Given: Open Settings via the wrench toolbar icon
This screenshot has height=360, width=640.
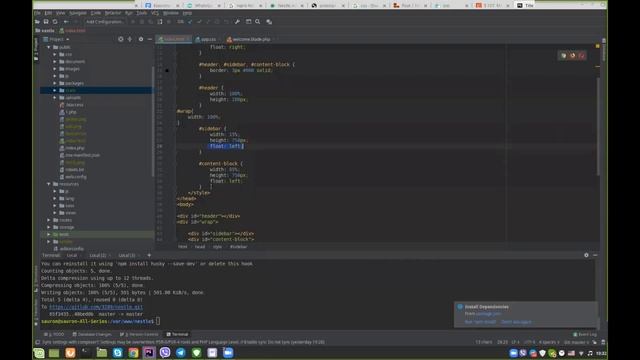Looking at the screenshot, I should pyautogui.click(x=237, y=22).
